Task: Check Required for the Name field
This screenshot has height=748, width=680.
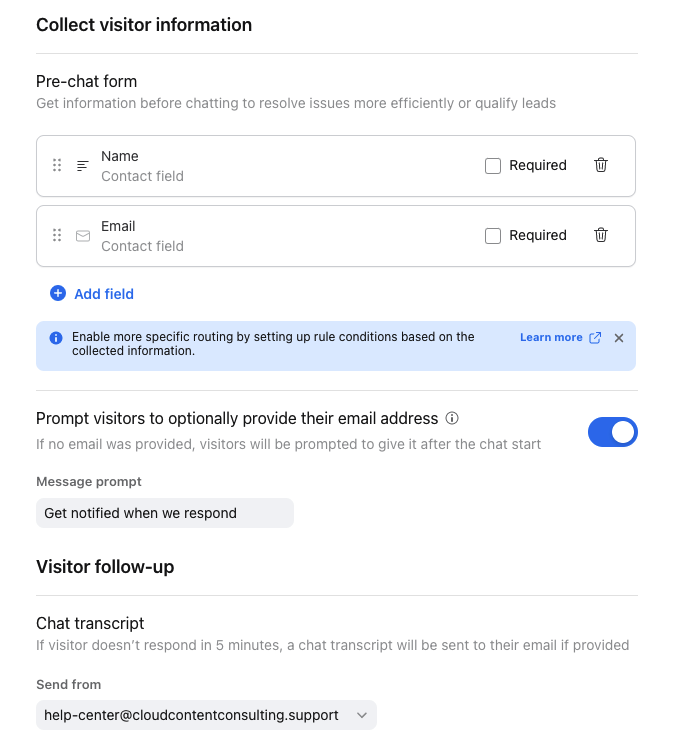Action: point(493,166)
